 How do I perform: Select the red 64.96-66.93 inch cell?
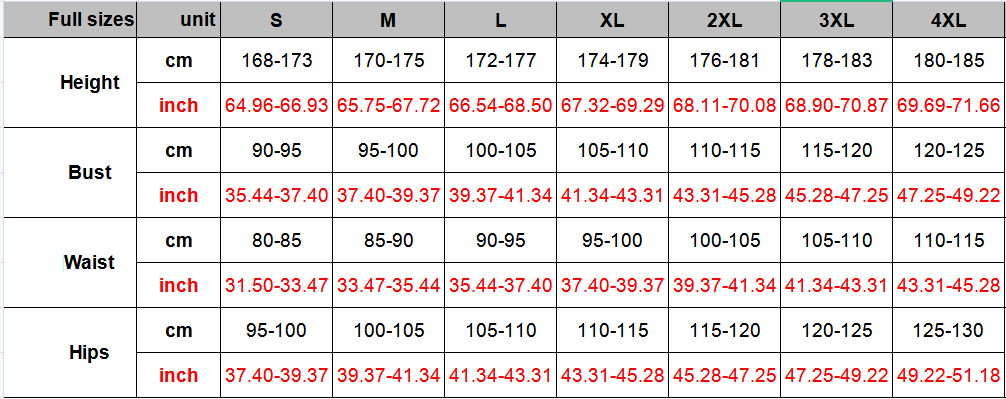277,105
